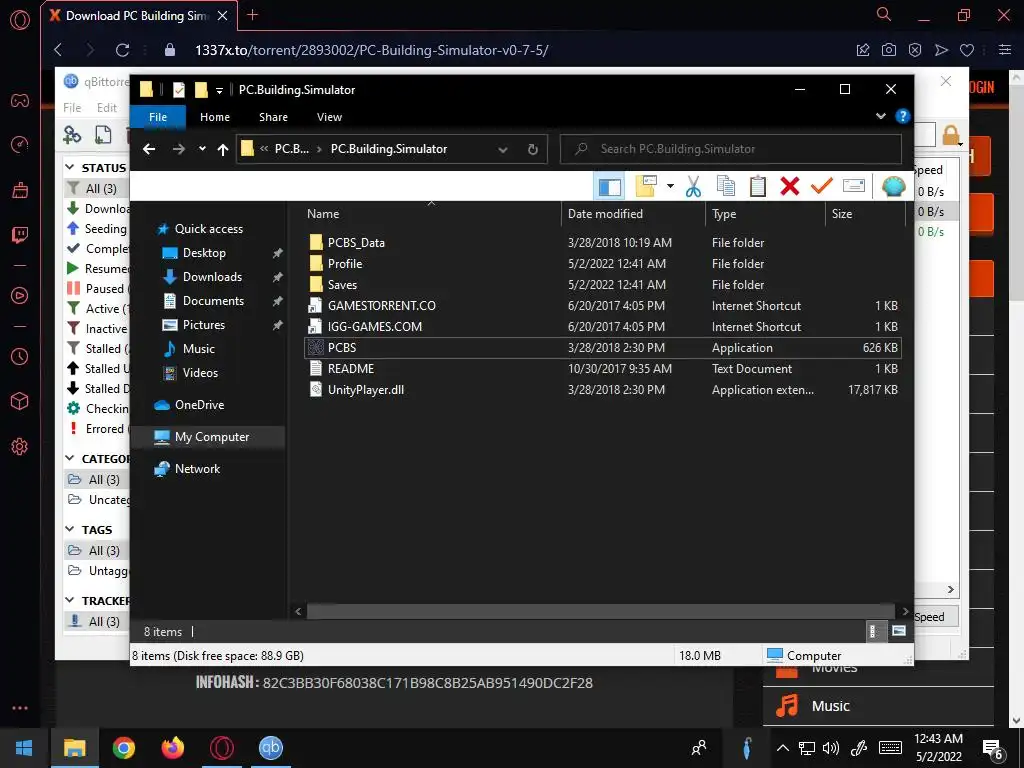Viewport: 1024px width, 768px height.
Task: Click the Explorer Help question mark icon
Action: (902, 116)
